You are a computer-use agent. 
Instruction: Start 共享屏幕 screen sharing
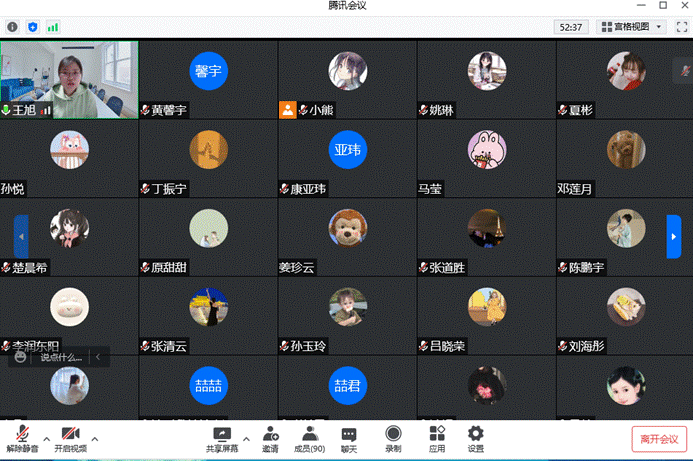coord(222,438)
